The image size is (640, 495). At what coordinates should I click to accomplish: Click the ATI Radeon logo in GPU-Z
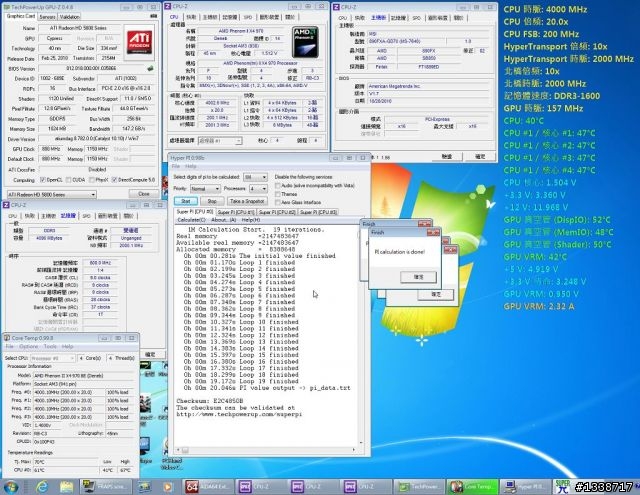pos(139,42)
